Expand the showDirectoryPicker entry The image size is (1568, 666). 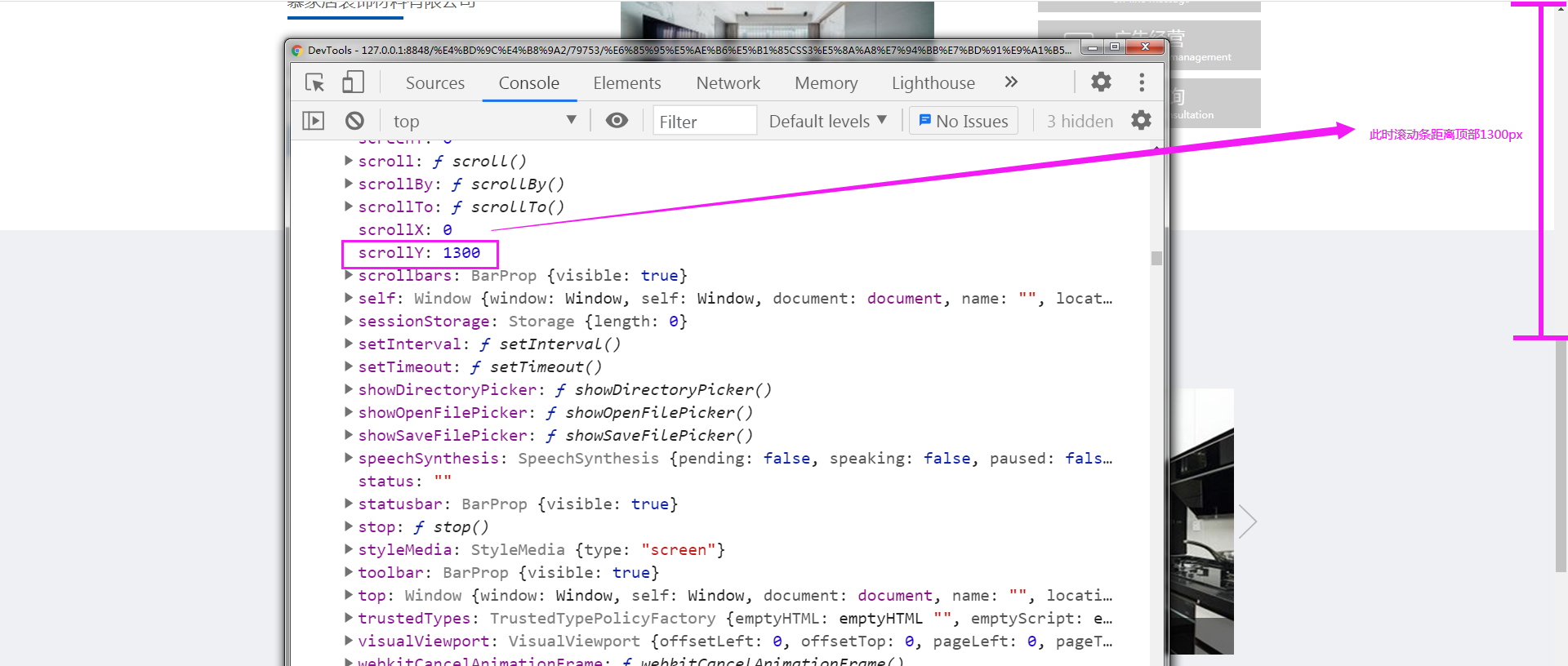[x=349, y=389]
